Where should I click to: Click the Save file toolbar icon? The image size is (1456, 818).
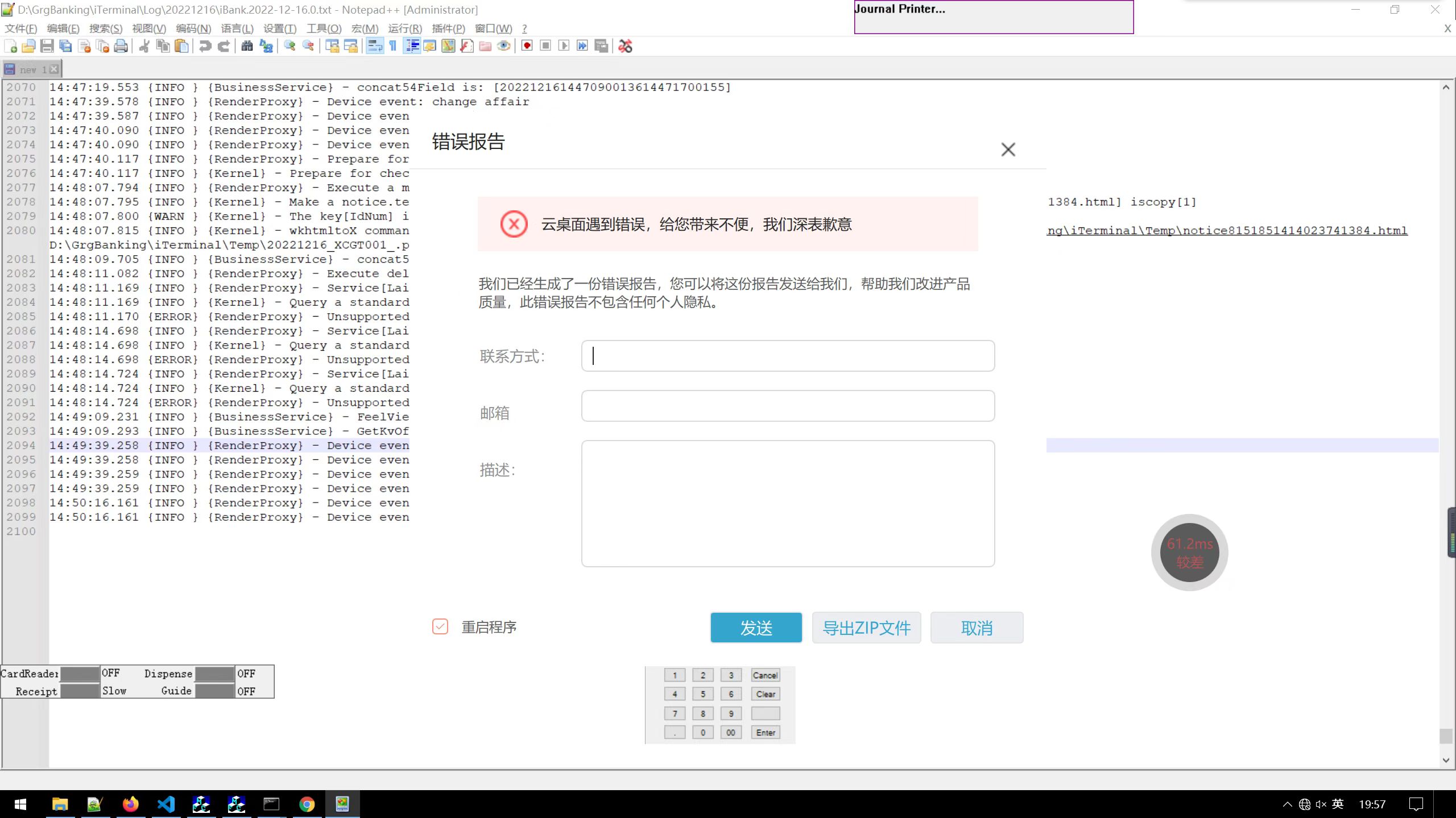pos(47,46)
